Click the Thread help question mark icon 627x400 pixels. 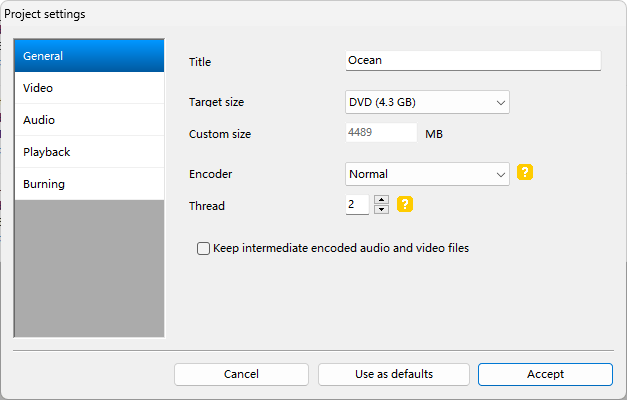point(405,205)
